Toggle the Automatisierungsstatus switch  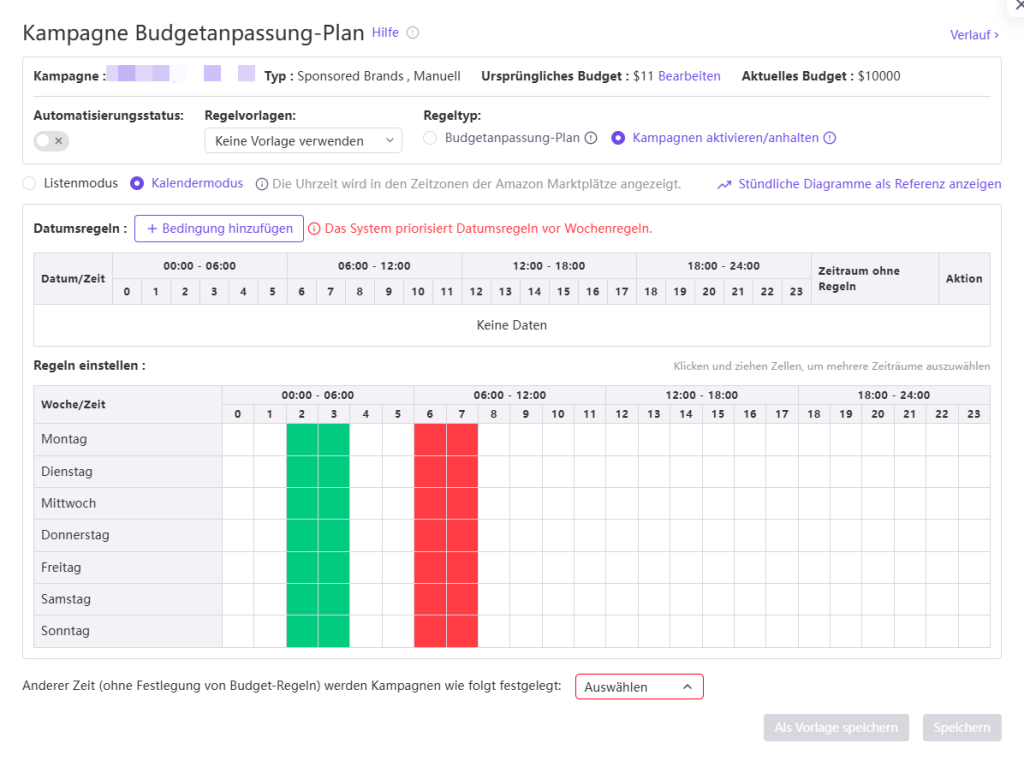[52, 140]
